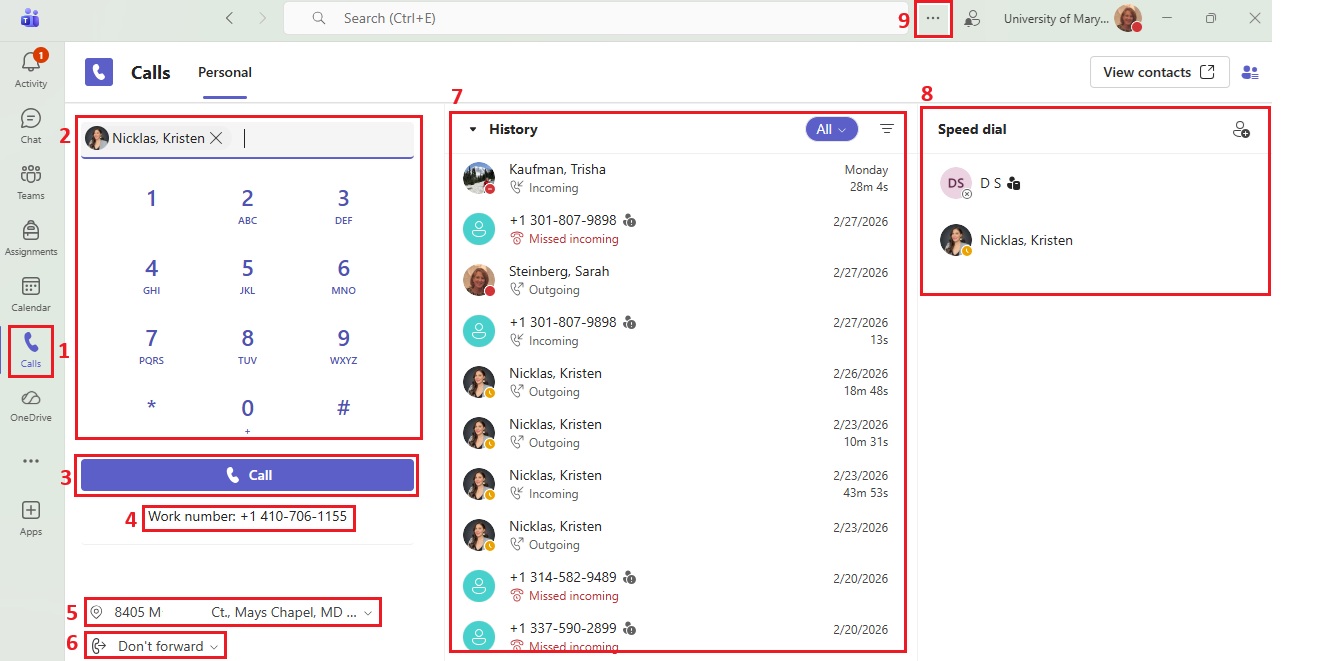Image resolution: width=1319 pixels, height=661 pixels.
Task: Add a contact to Speed dial
Action: 1241,129
